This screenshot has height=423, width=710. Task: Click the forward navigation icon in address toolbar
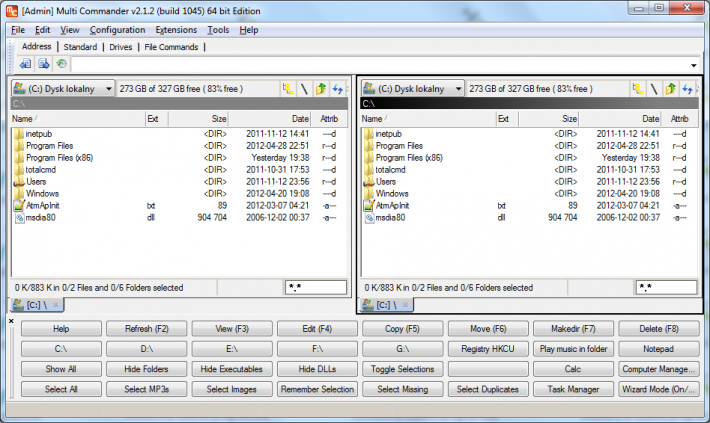click(x=43, y=64)
